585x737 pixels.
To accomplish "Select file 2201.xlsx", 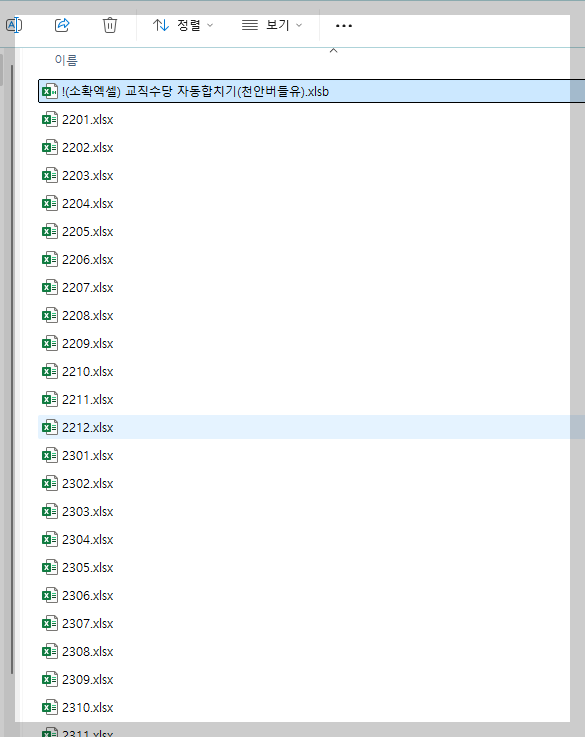I will click(87, 120).
